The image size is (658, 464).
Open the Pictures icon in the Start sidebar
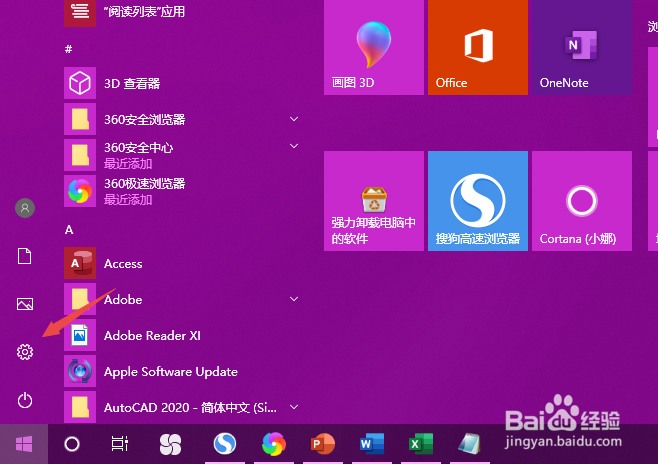(x=25, y=304)
